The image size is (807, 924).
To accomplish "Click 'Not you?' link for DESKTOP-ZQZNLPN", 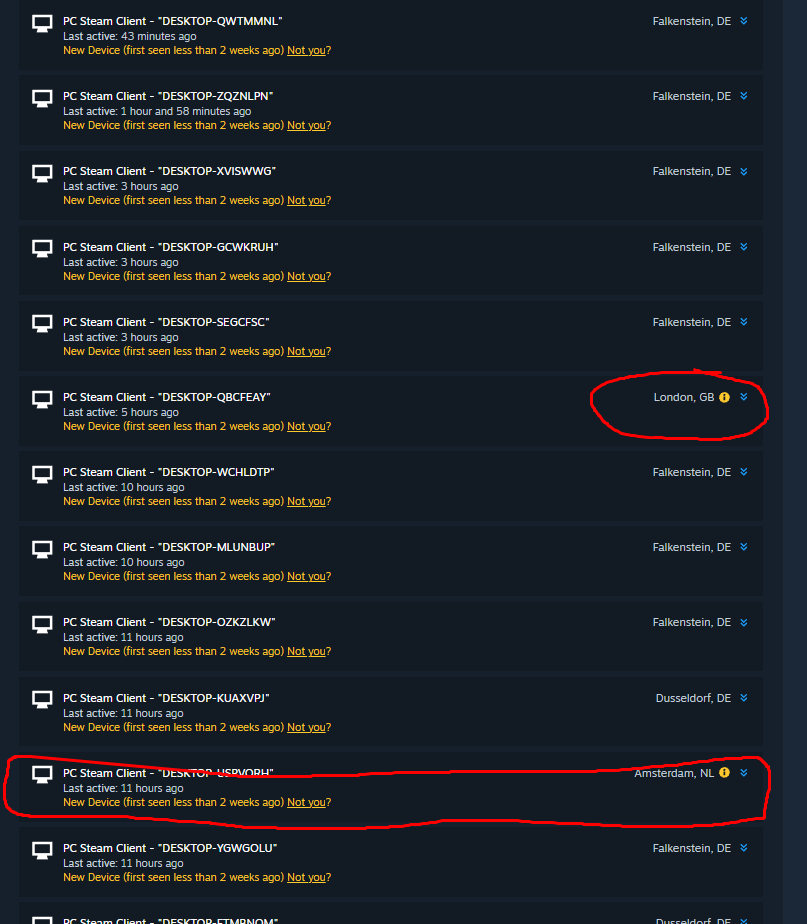I will [309, 126].
